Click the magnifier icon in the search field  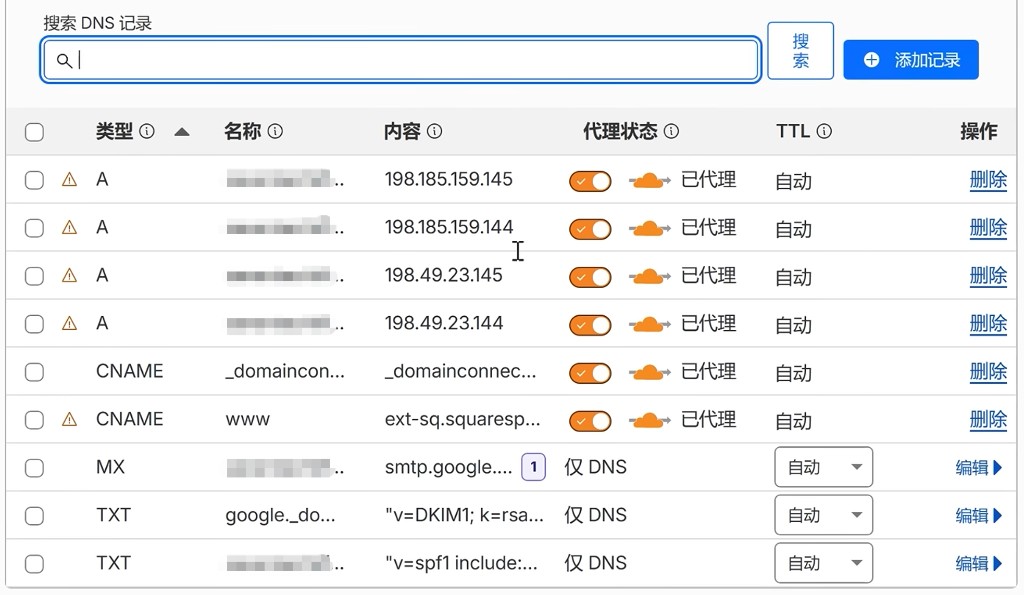63,61
